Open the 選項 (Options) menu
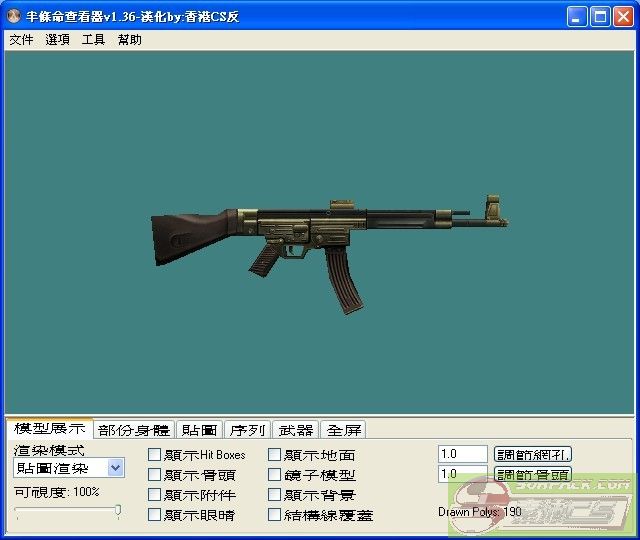This screenshot has height=540, width=640. 57,40
